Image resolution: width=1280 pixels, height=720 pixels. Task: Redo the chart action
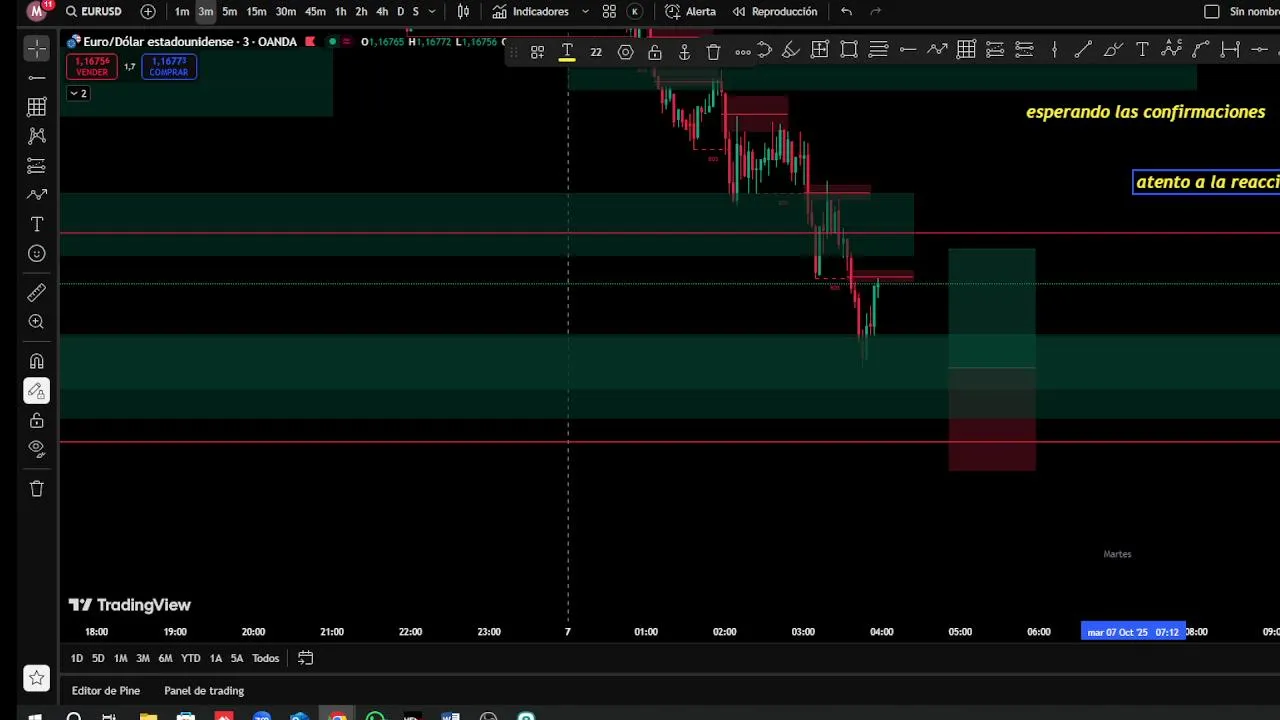coord(876,11)
